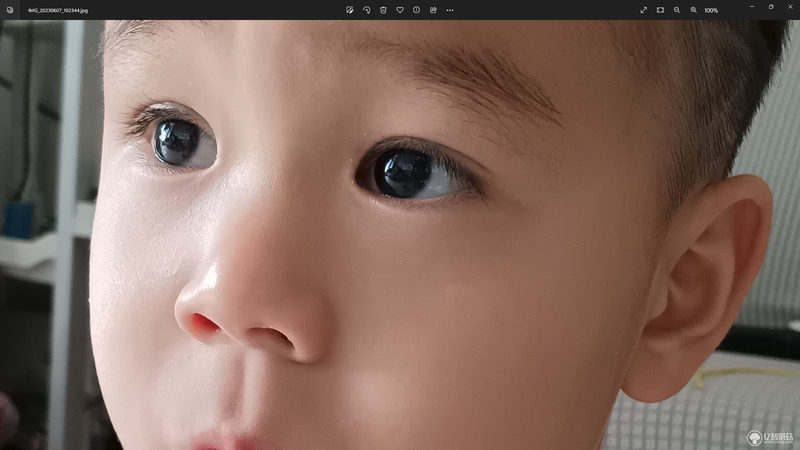Open the Edit image tool
This screenshot has height=450, width=800.
(349, 10)
